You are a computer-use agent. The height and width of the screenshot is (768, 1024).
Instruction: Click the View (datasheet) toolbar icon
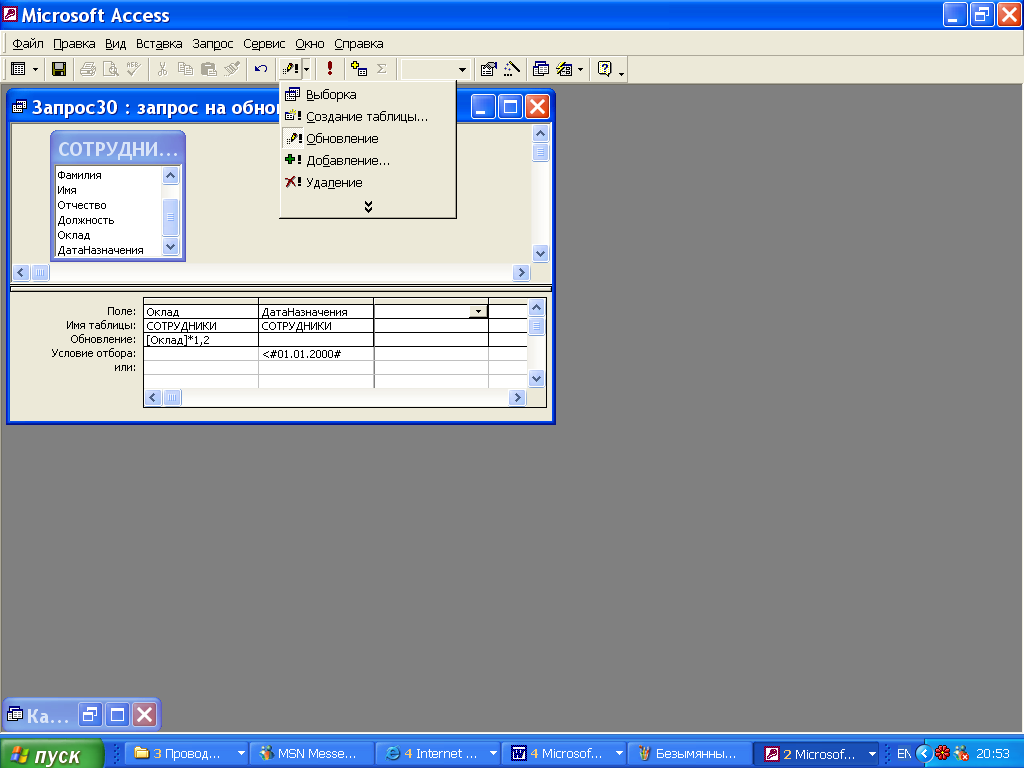tap(18, 69)
